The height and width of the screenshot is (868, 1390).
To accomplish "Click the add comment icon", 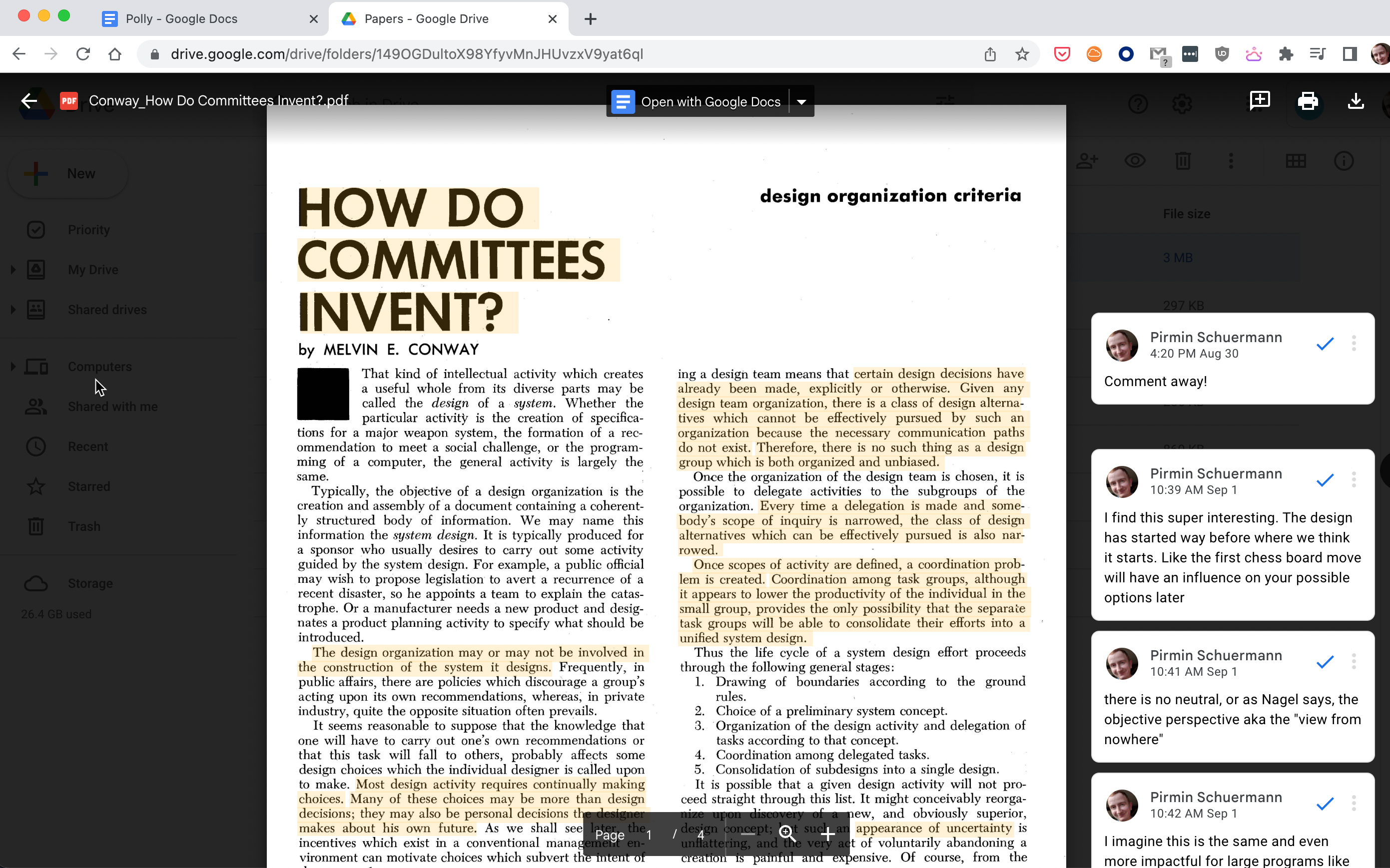I will pyautogui.click(x=1260, y=100).
